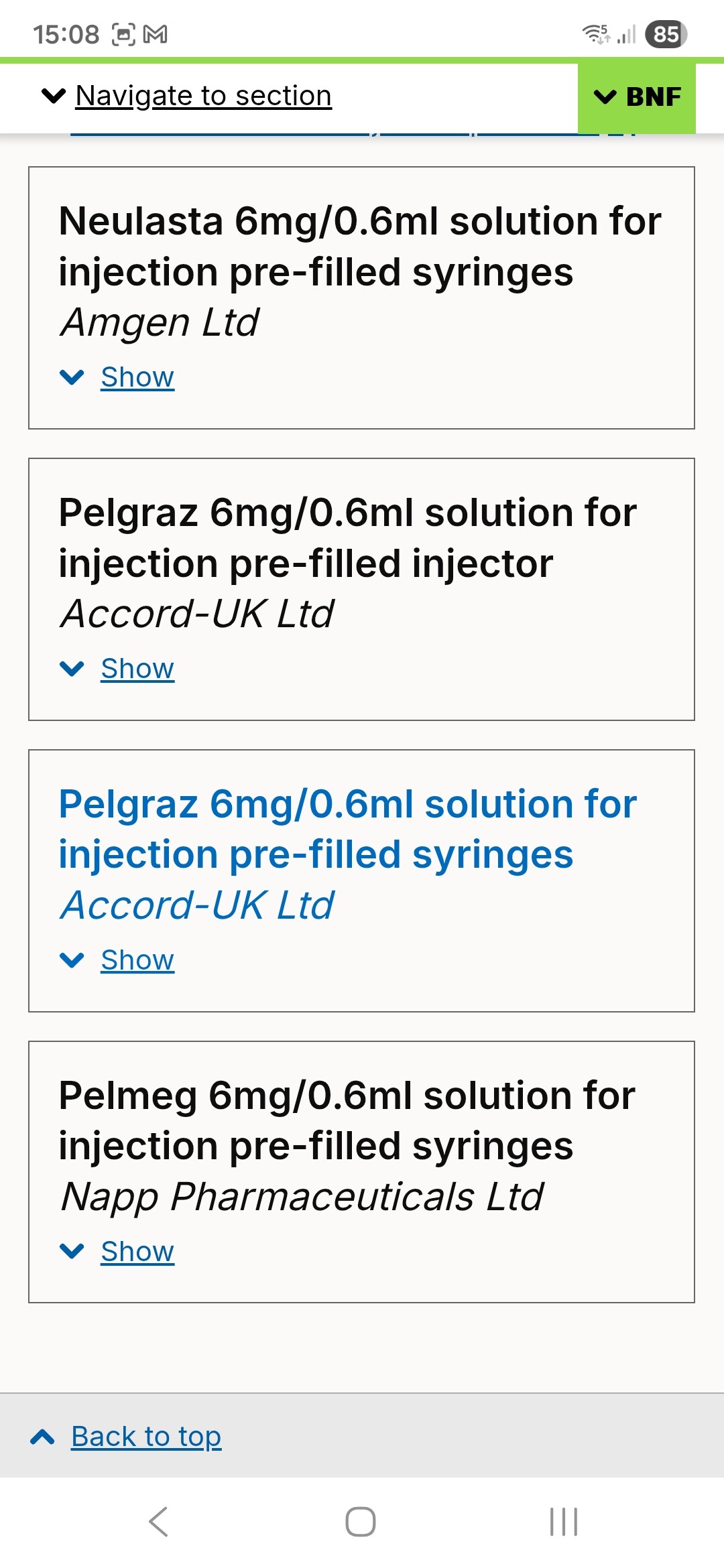The width and height of the screenshot is (724, 1568).
Task: Expand the Navigate to section chevron
Action: pyautogui.click(x=54, y=96)
